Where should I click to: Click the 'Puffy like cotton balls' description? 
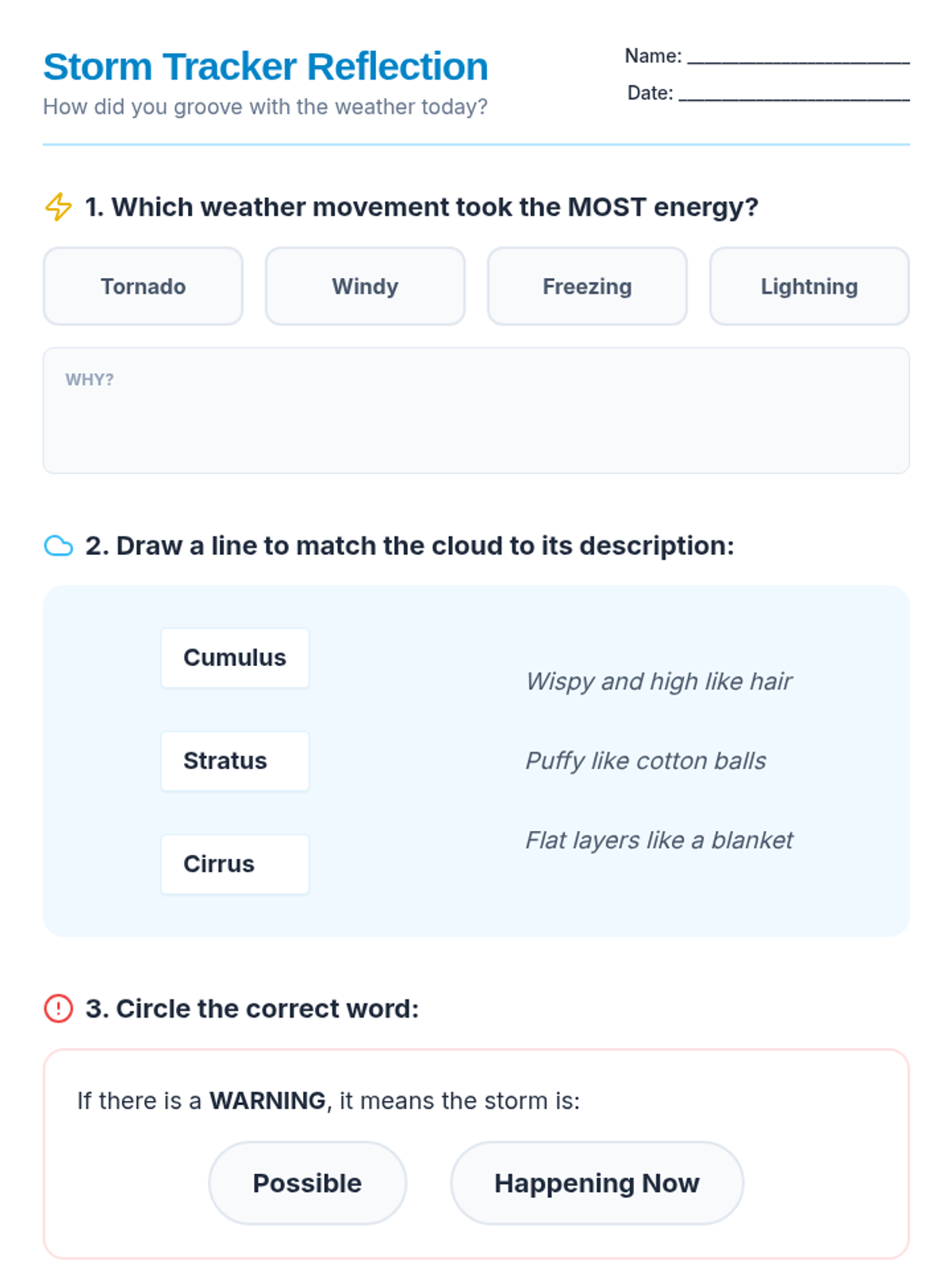click(x=645, y=760)
